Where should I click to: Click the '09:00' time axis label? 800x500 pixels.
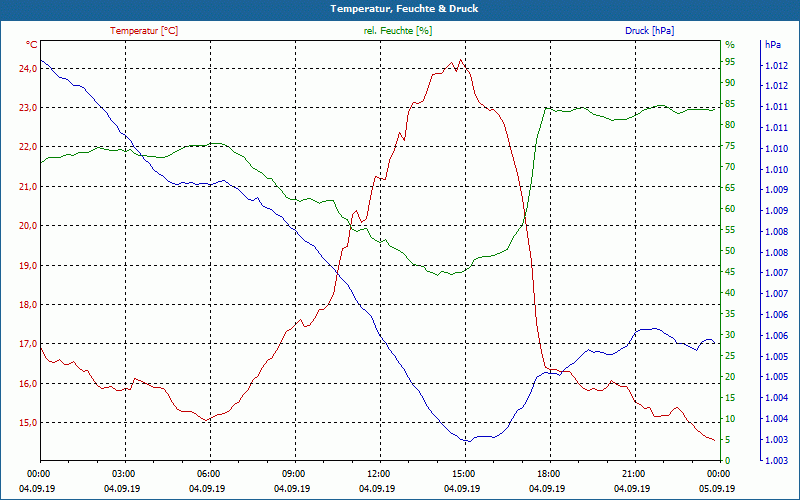(x=293, y=473)
